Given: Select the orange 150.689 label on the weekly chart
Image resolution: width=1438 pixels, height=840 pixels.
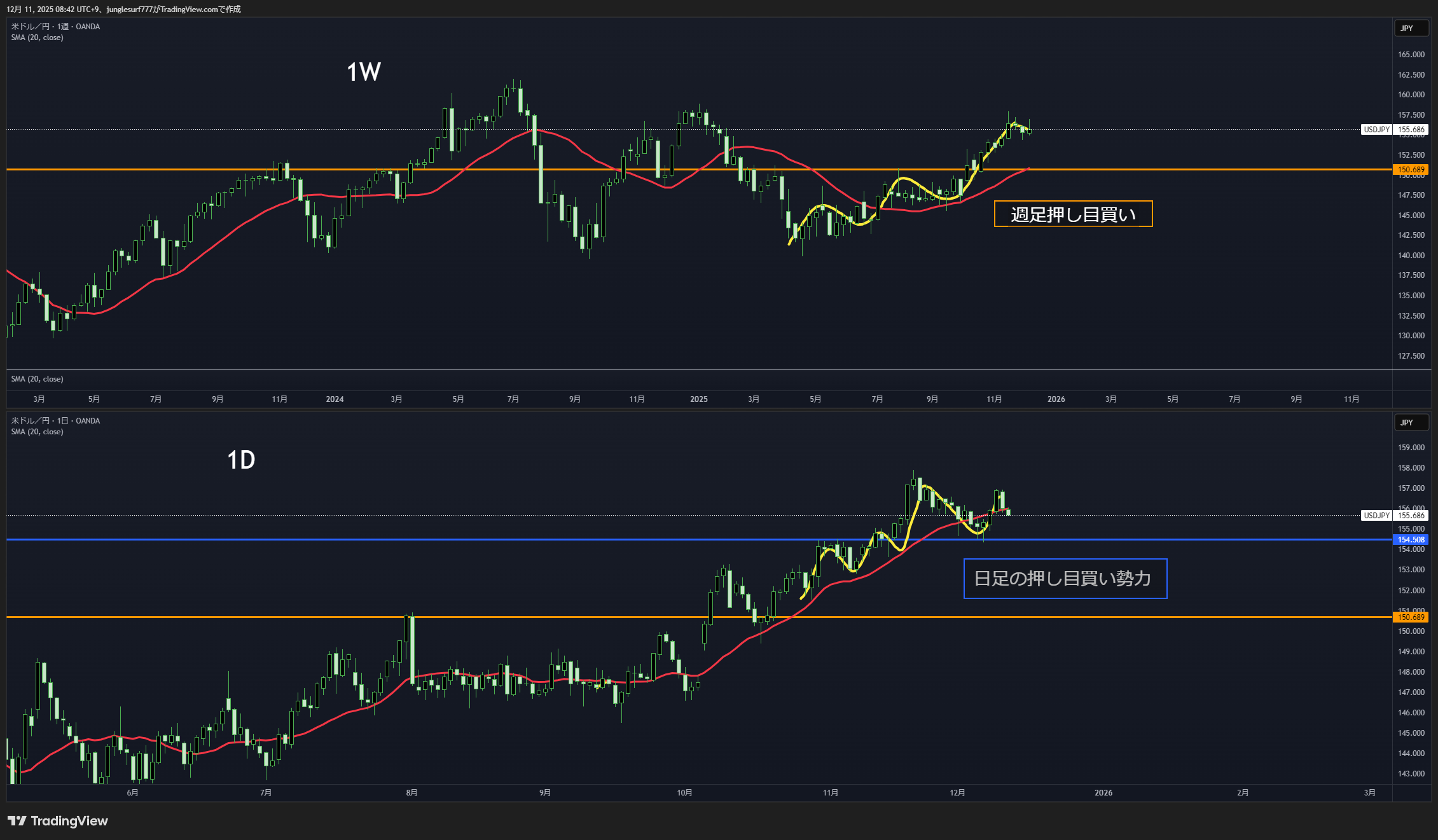Looking at the screenshot, I should (1410, 170).
